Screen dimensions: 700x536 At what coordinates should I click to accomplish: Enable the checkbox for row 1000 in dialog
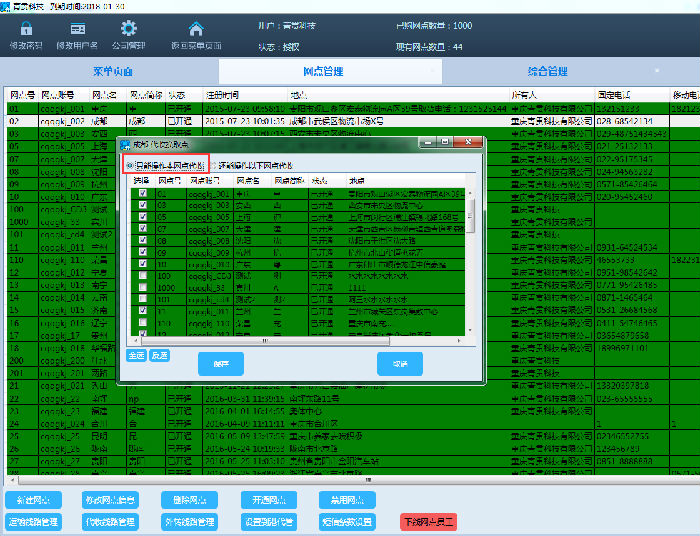click(x=142, y=287)
